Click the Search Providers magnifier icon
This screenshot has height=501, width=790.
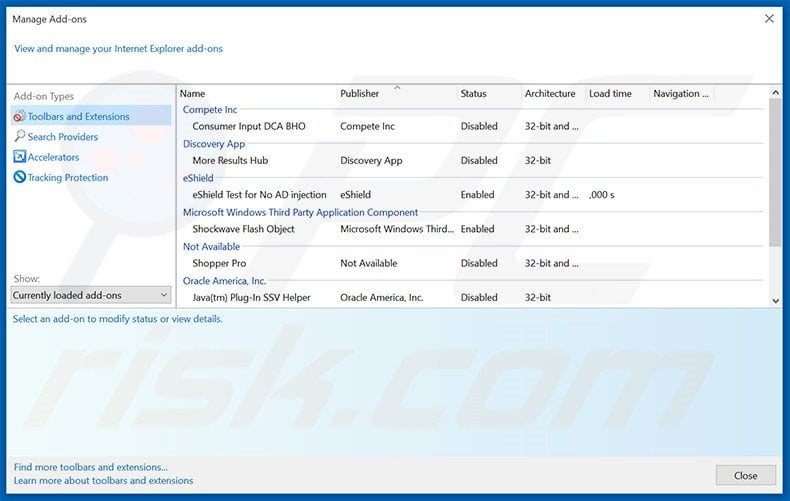pyautogui.click(x=19, y=136)
